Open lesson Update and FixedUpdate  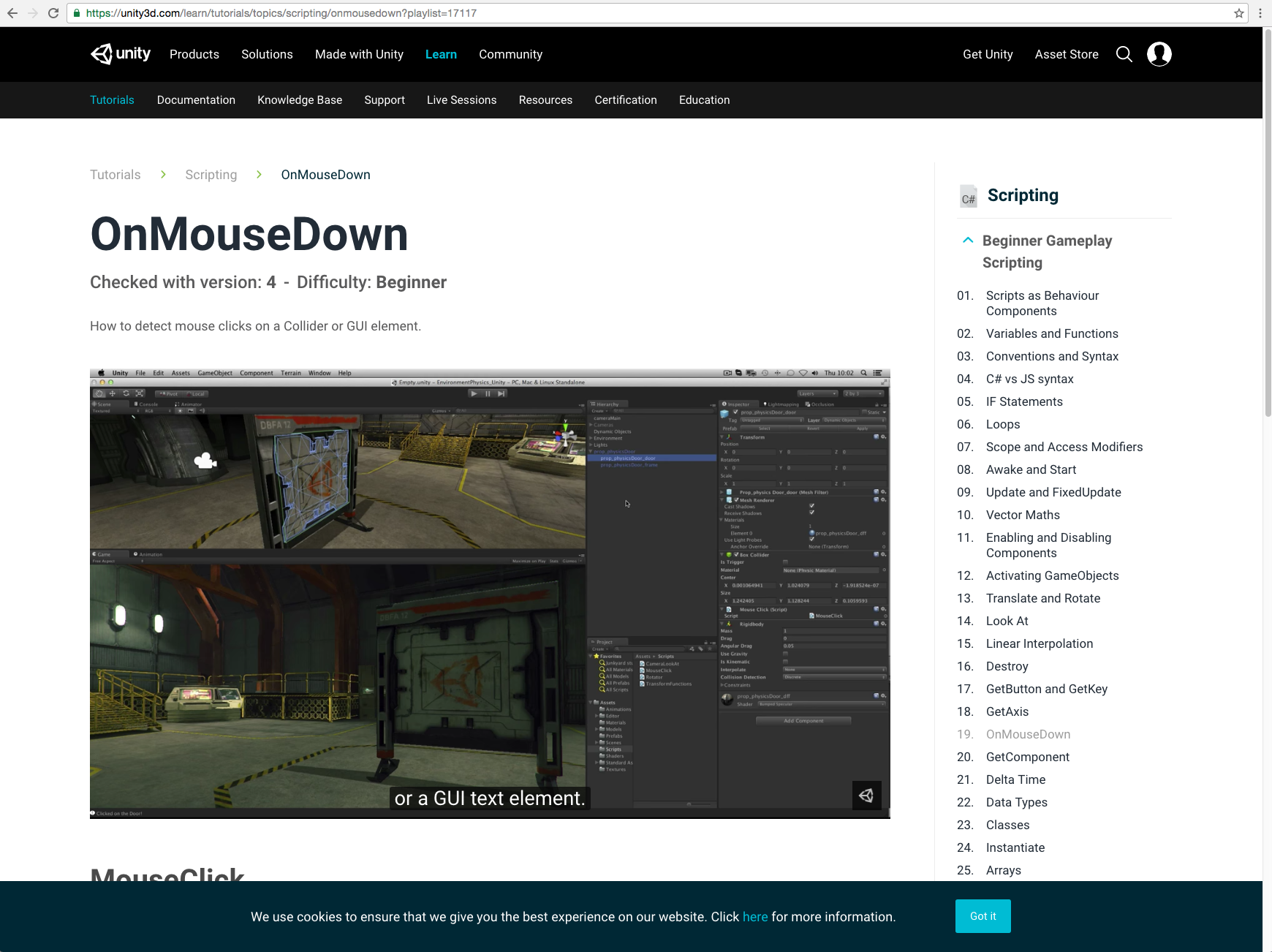point(1053,492)
